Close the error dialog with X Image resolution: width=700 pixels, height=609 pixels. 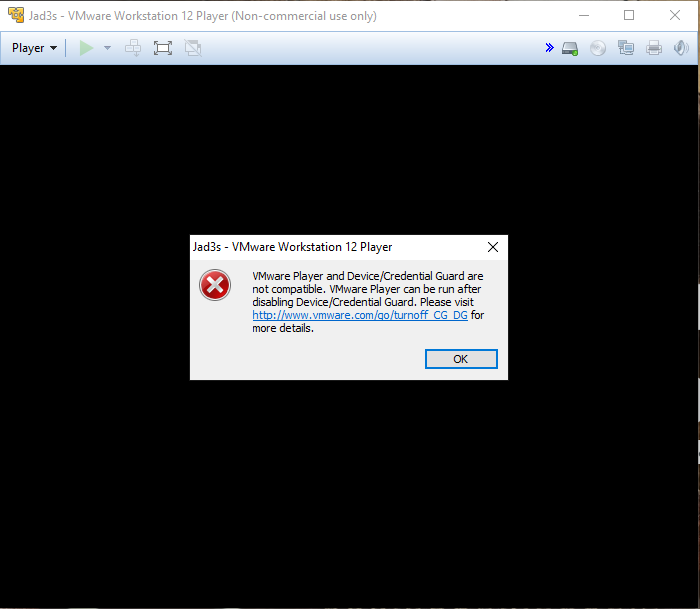(x=493, y=247)
